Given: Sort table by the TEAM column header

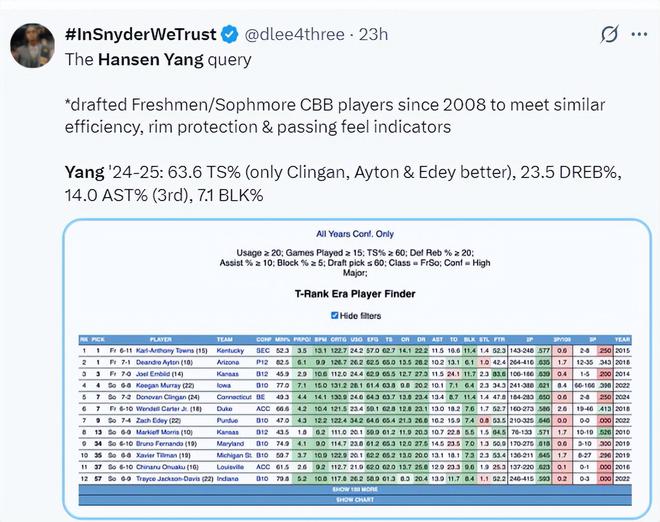Looking at the screenshot, I should (225, 339).
